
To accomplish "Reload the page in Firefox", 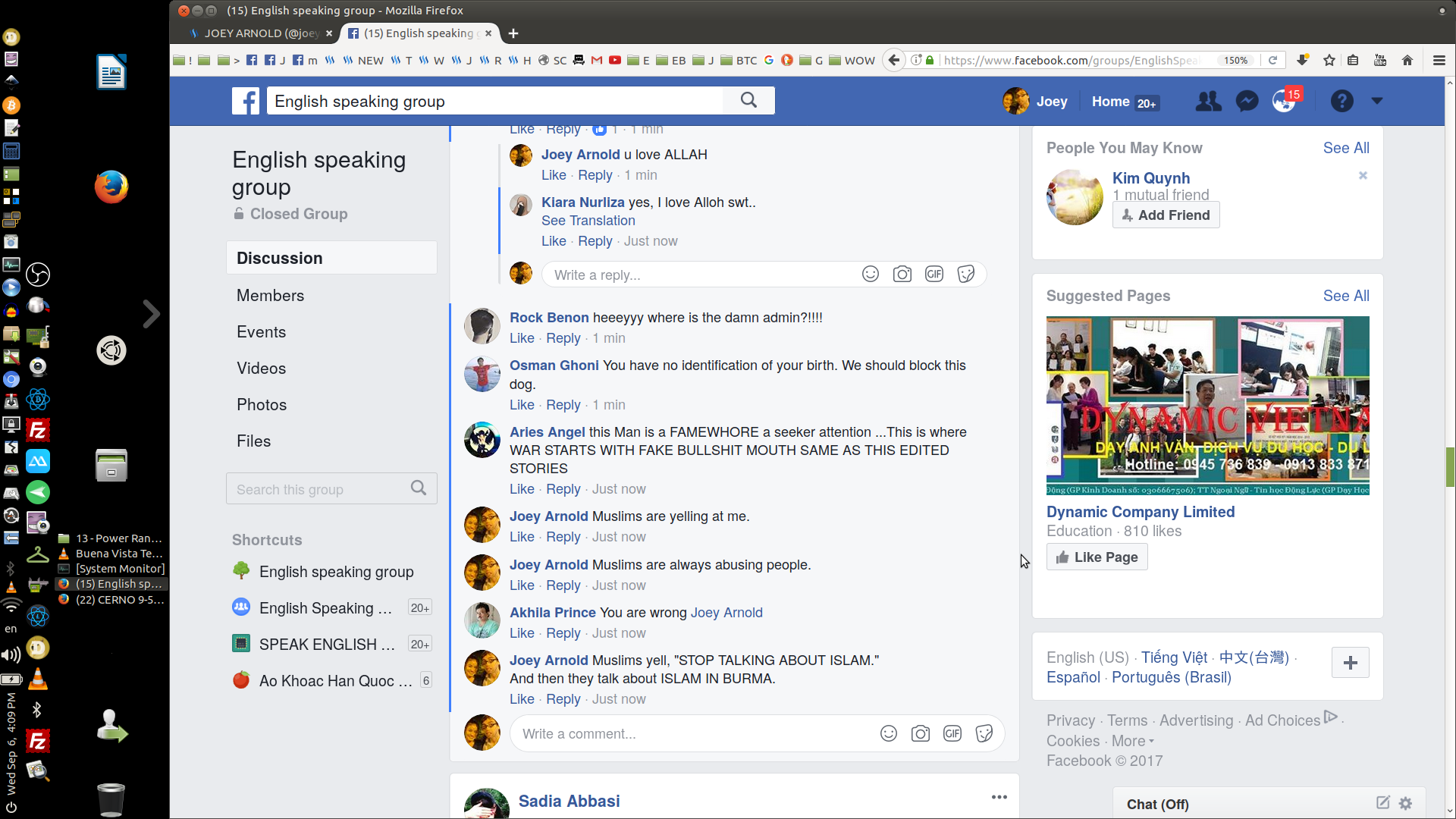I will tap(1273, 60).
